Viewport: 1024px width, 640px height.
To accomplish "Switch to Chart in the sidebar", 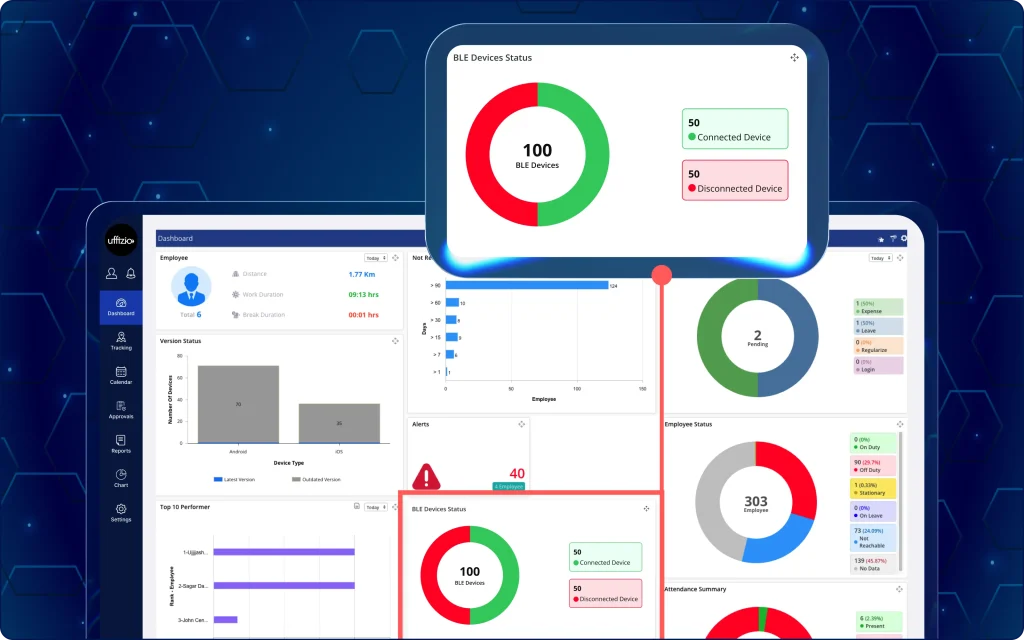I will coord(121,479).
